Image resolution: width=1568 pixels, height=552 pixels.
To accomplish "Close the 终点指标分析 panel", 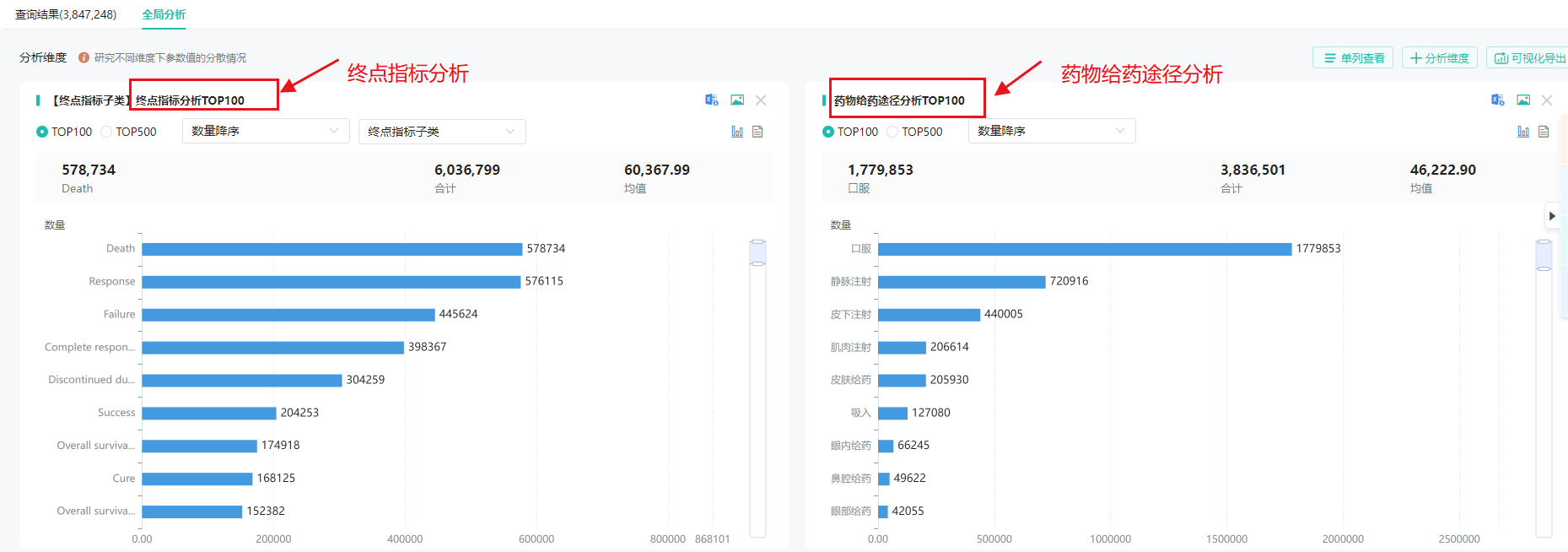I will tap(761, 100).
